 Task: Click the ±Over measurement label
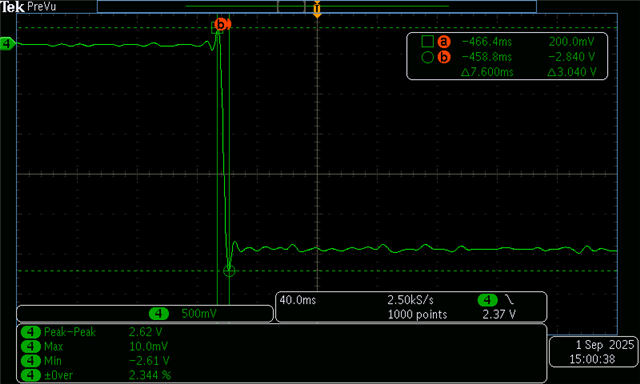tap(58, 375)
